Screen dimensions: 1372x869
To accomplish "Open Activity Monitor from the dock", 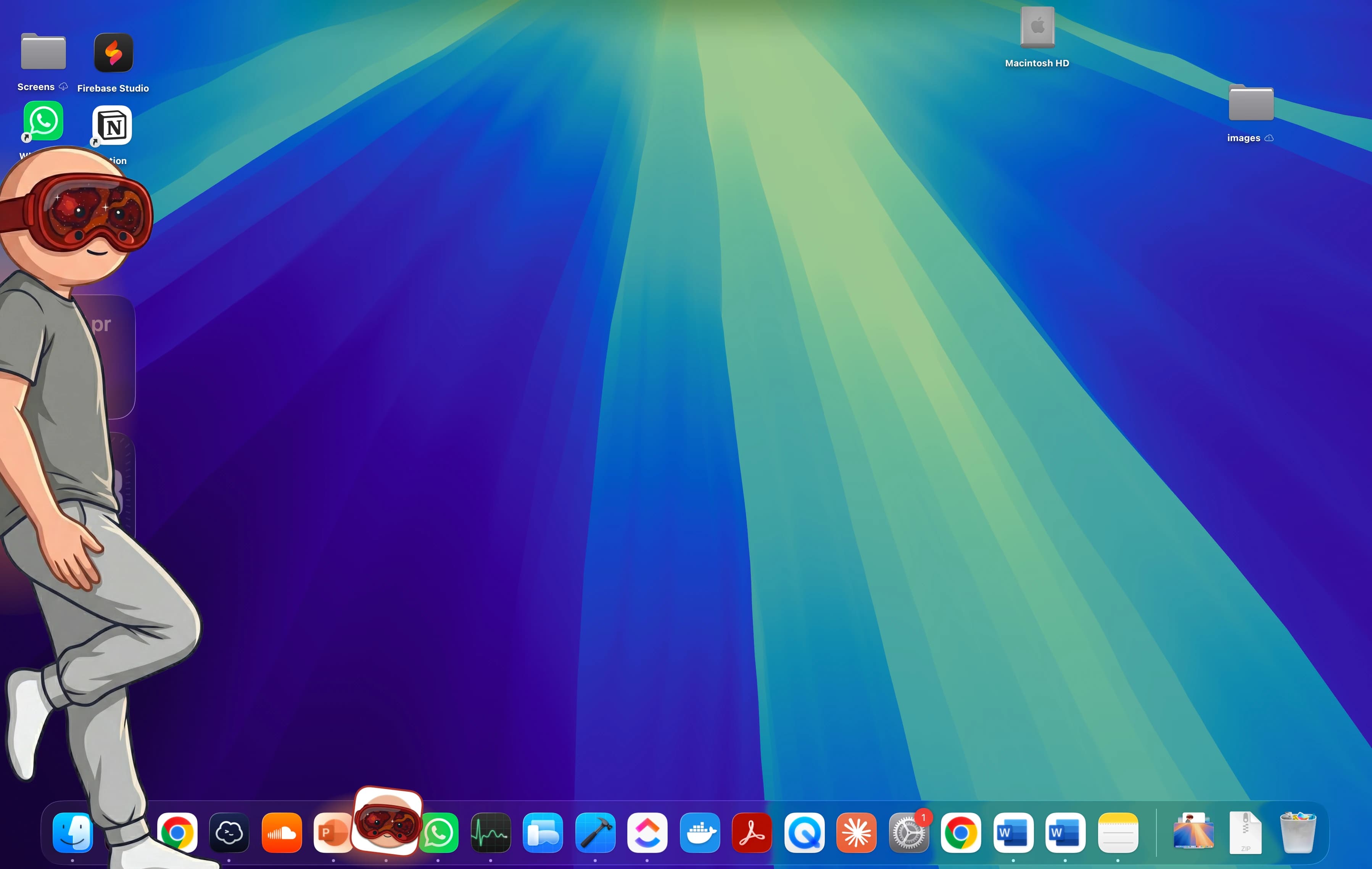I will (491, 832).
